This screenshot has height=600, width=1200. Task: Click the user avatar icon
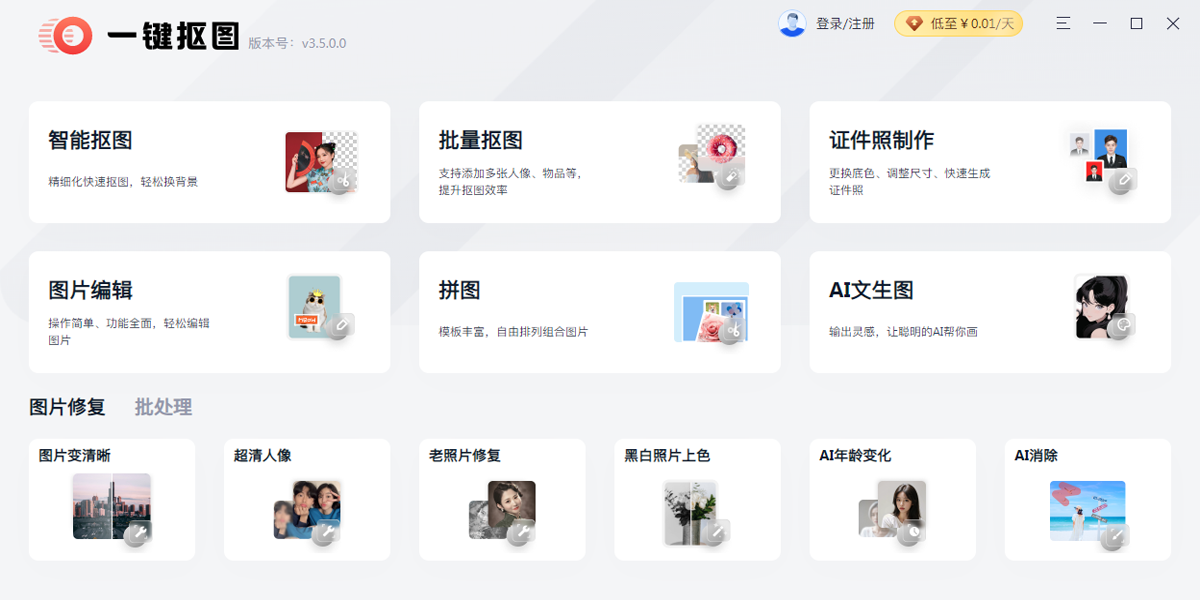coord(792,23)
